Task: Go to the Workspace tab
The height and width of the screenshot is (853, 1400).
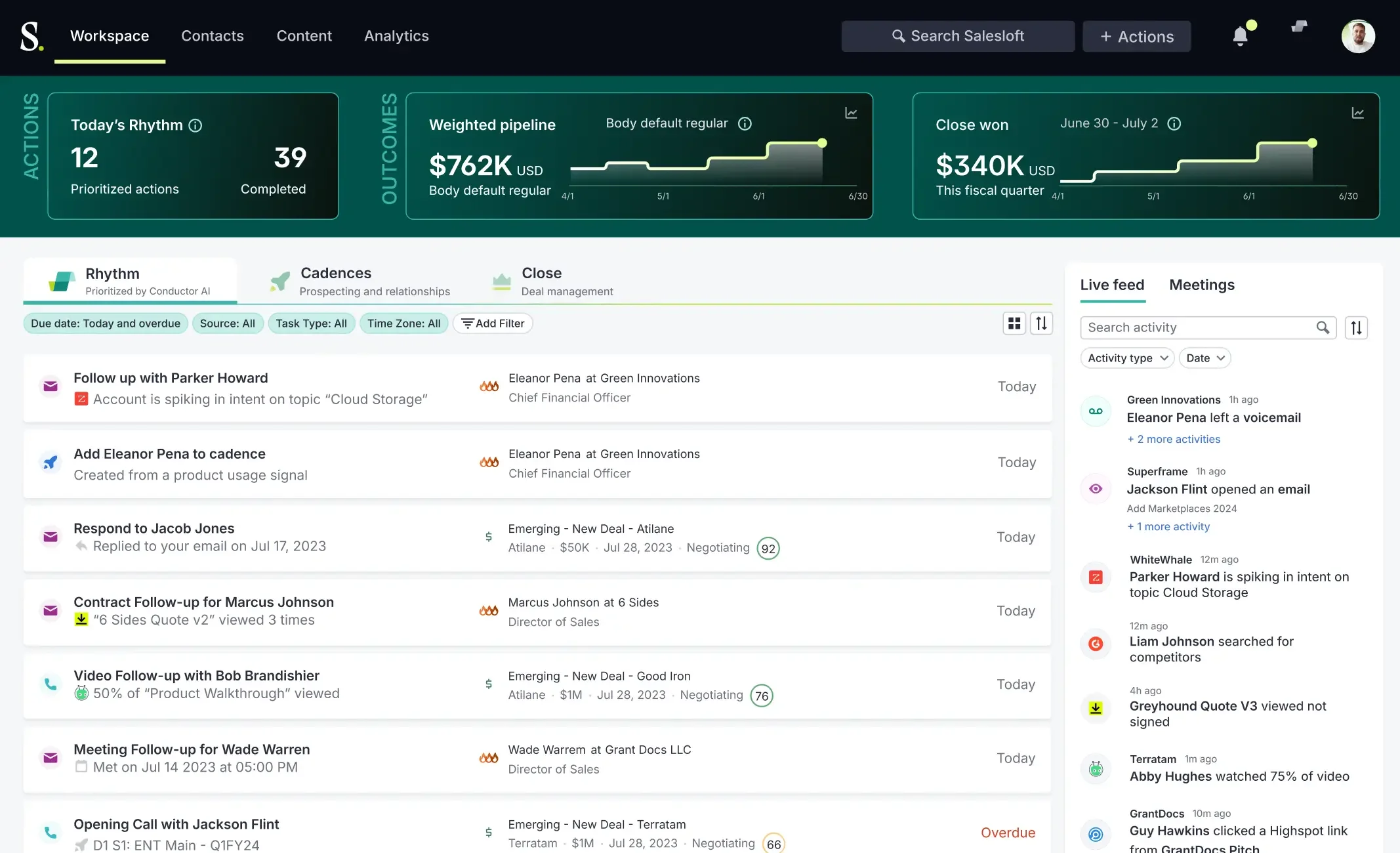Action: [110, 36]
